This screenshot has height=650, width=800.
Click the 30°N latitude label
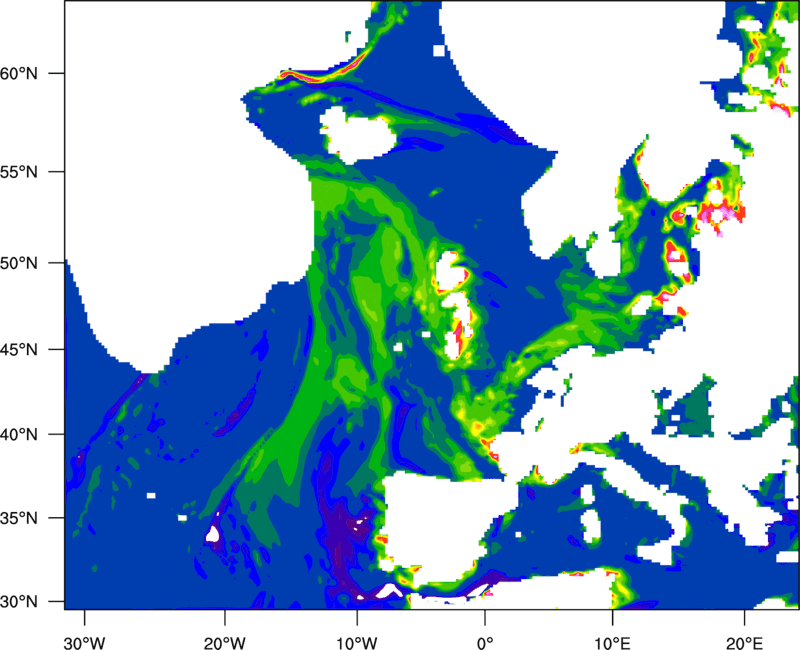click(19, 602)
